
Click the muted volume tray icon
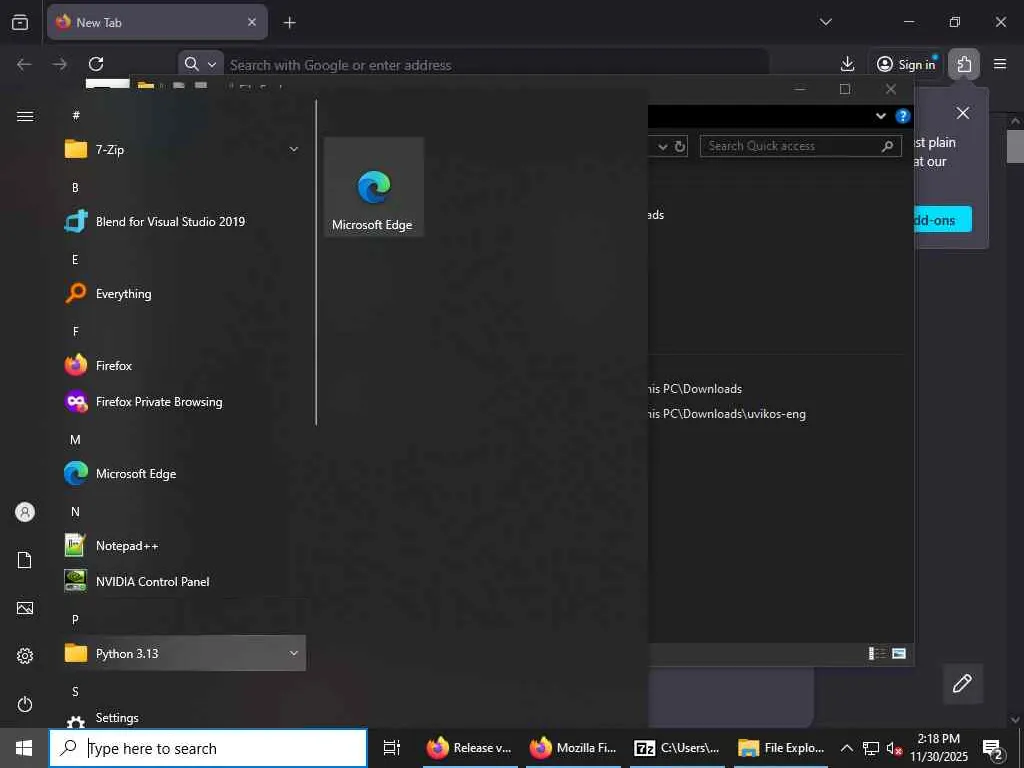(x=894, y=748)
